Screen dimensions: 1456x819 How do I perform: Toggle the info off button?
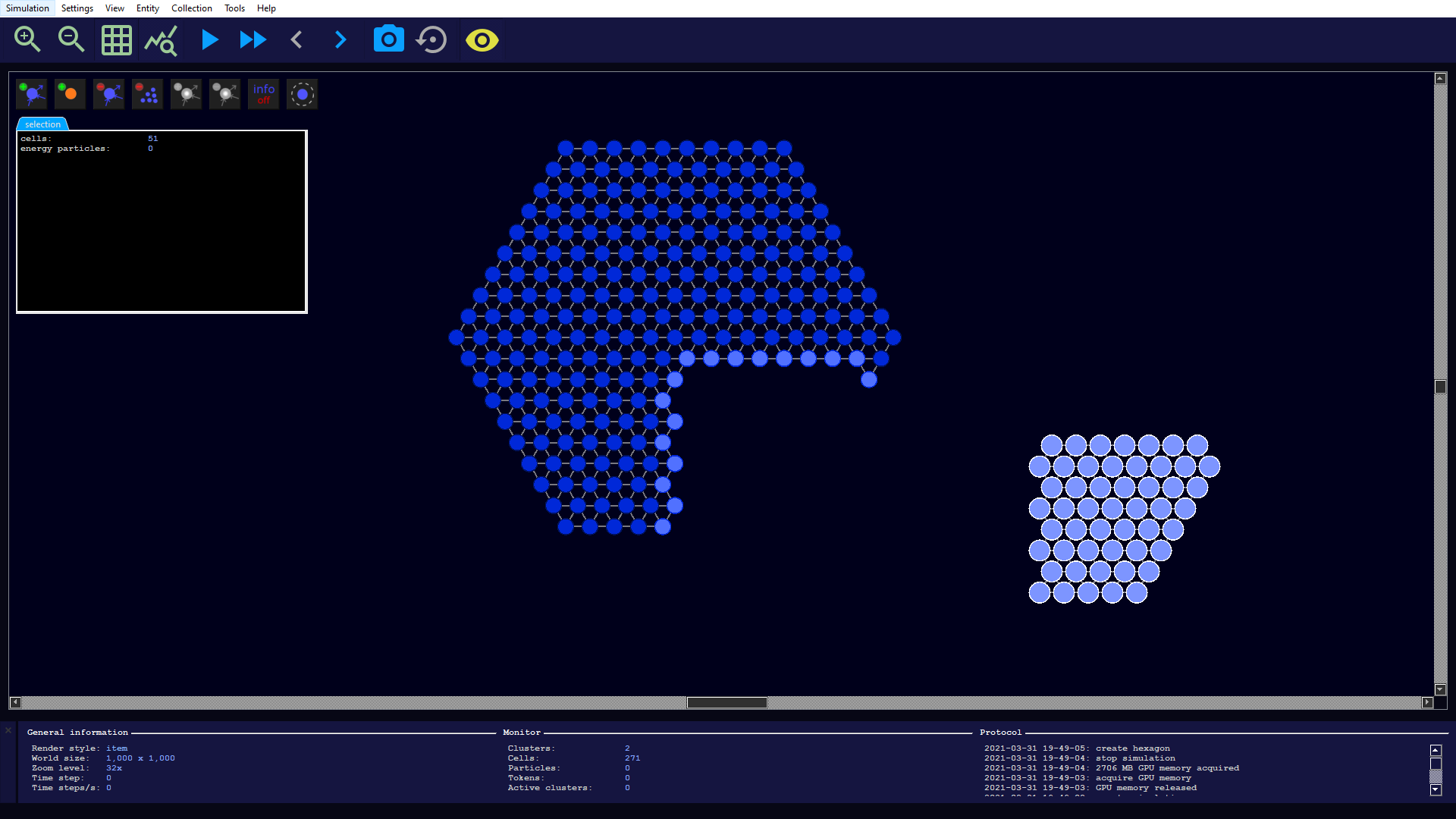263,94
